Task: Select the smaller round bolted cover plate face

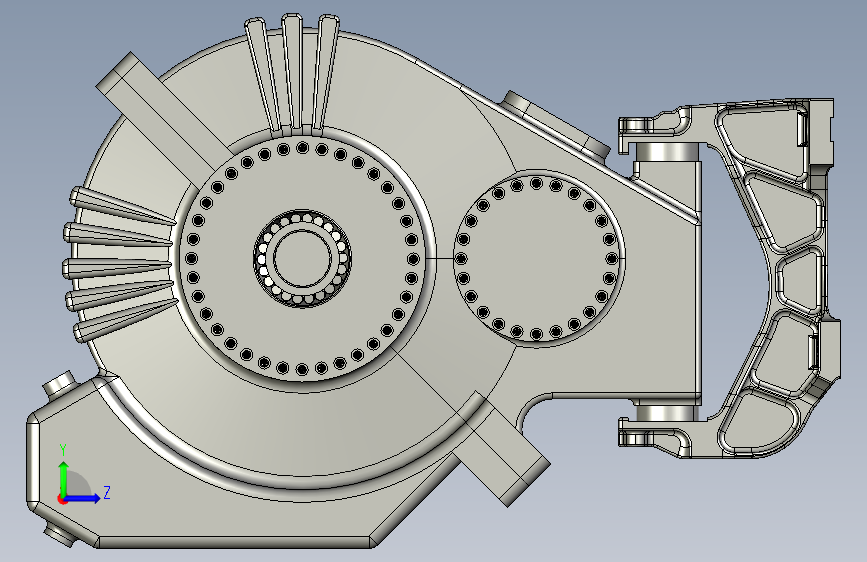Action: pyautogui.click(x=538, y=258)
